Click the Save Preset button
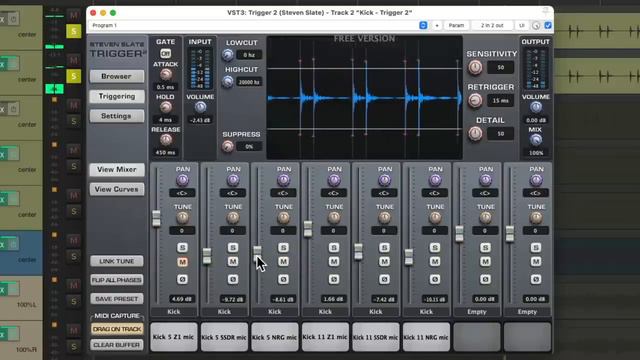 tap(117, 299)
